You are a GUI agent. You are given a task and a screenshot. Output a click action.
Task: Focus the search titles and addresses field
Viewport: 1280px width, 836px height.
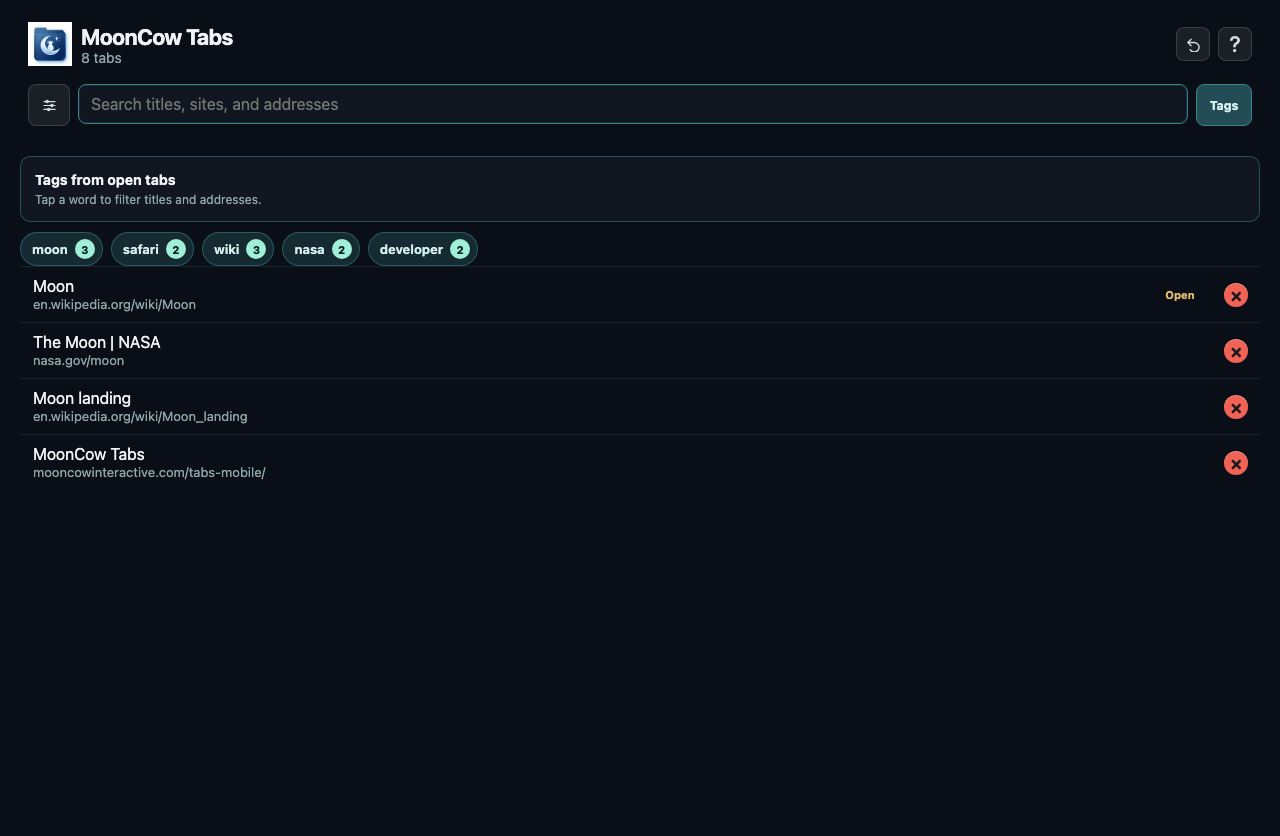pyautogui.click(x=633, y=104)
